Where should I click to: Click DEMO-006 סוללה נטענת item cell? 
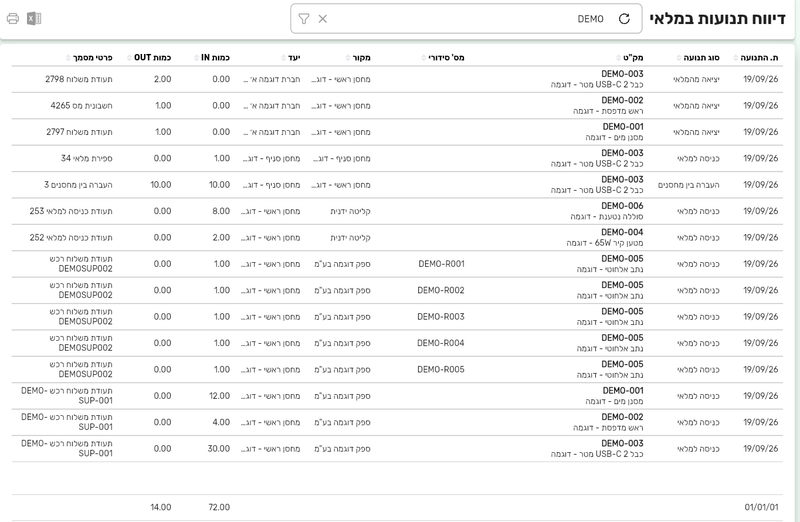[607, 211]
